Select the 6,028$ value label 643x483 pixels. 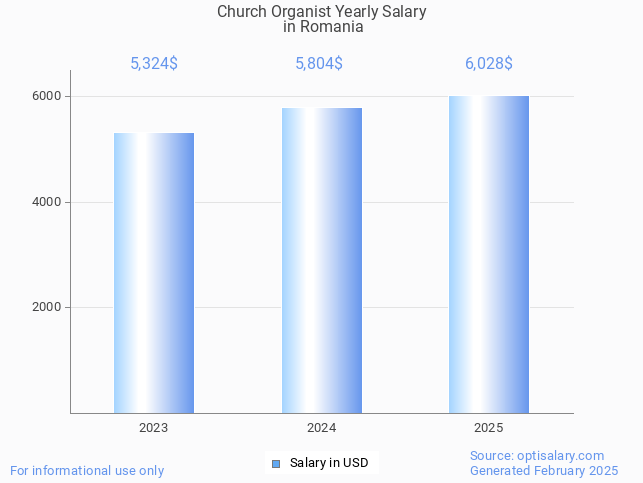[489, 64]
